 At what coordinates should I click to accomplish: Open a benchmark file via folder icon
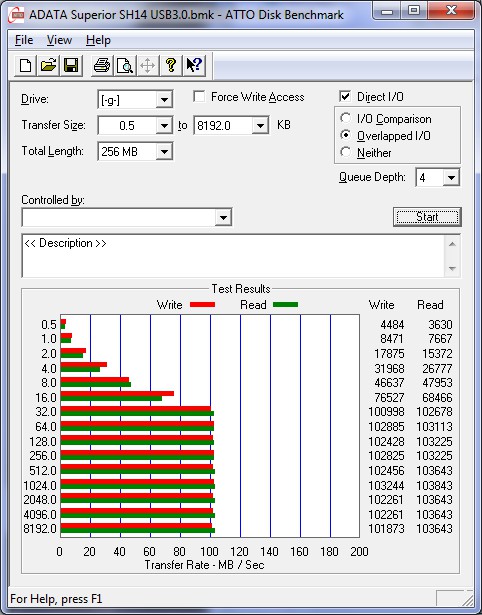click(x=48, y=65)
